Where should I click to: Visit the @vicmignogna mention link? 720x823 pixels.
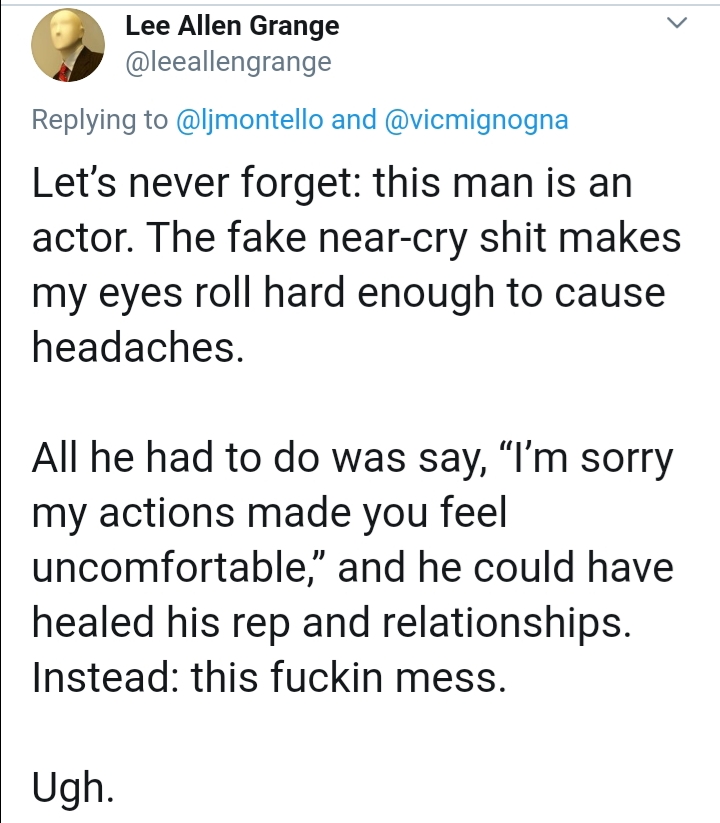pos(477,120)
